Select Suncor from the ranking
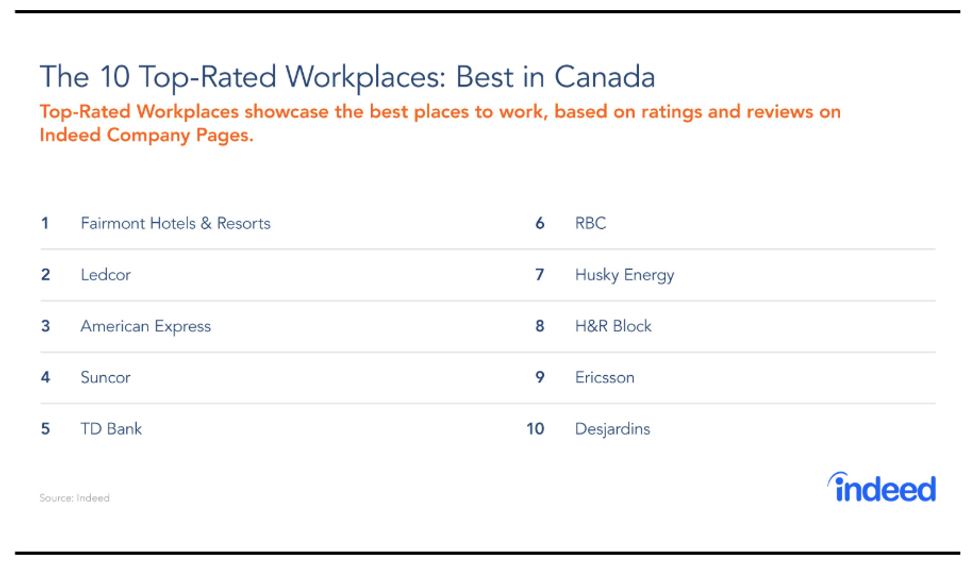The width and height of the screenshot is (980, 565). click(x=105, y=378)
